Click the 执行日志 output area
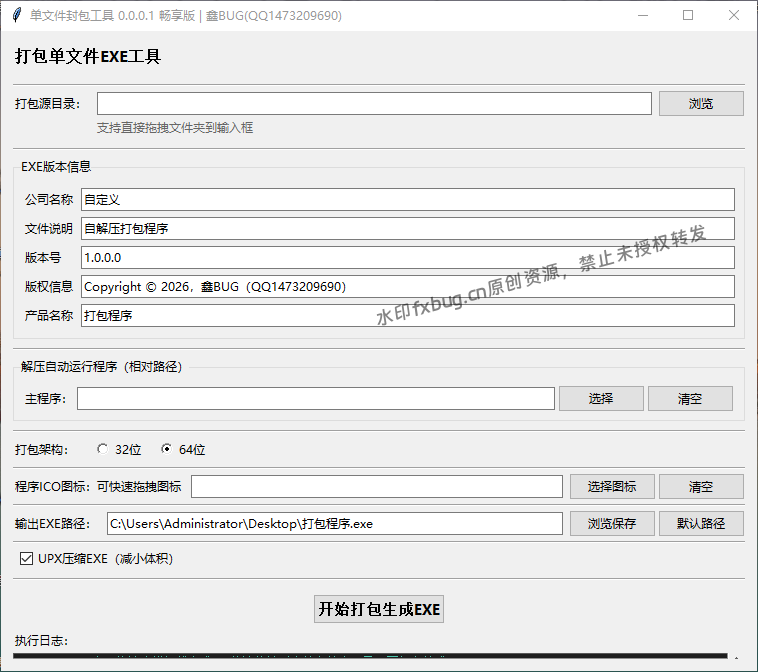This screenshot has height=672, width=758. click(x=370, y=656)
